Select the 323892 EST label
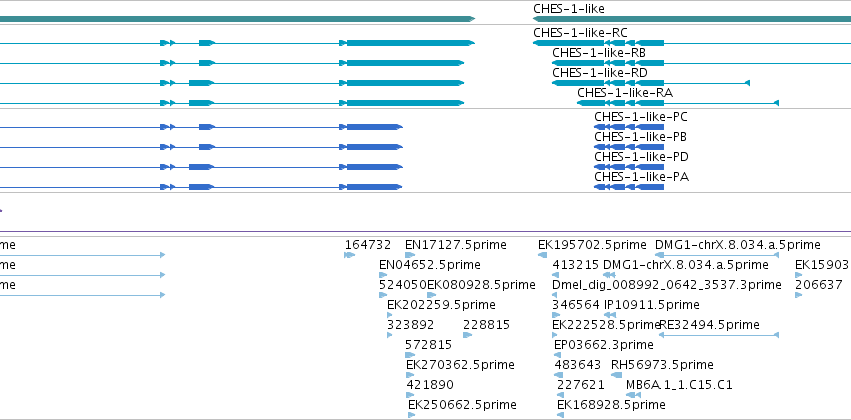 (410, 326)
